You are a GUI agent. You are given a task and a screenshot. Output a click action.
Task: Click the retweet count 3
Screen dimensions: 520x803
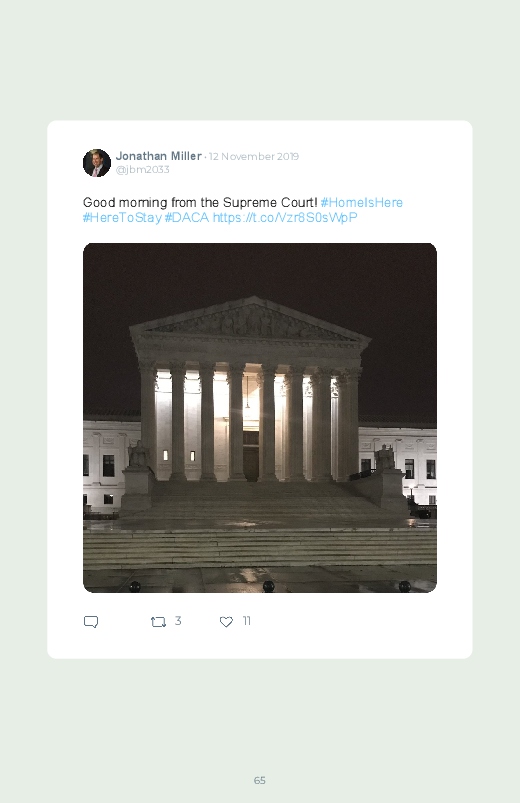click(x=178, y=621)
